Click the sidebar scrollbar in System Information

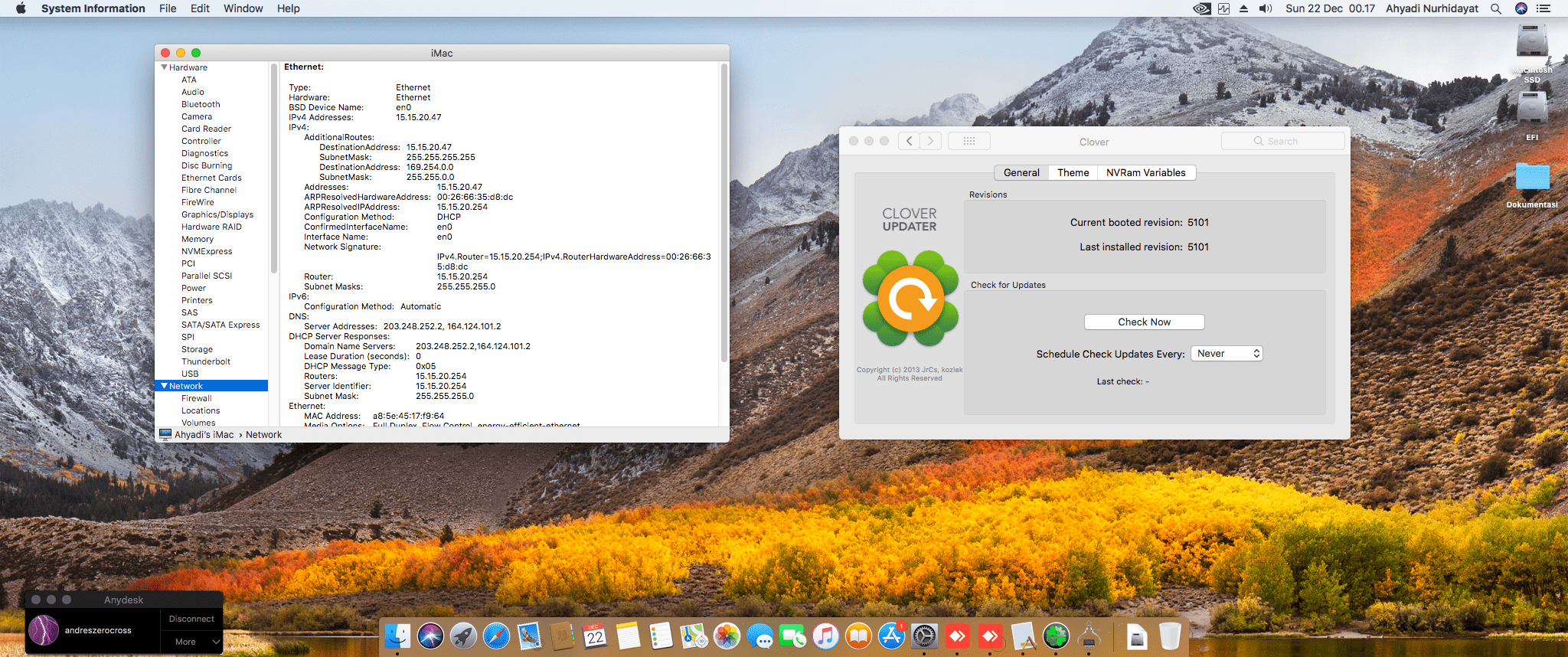click(x=273, y=168)
